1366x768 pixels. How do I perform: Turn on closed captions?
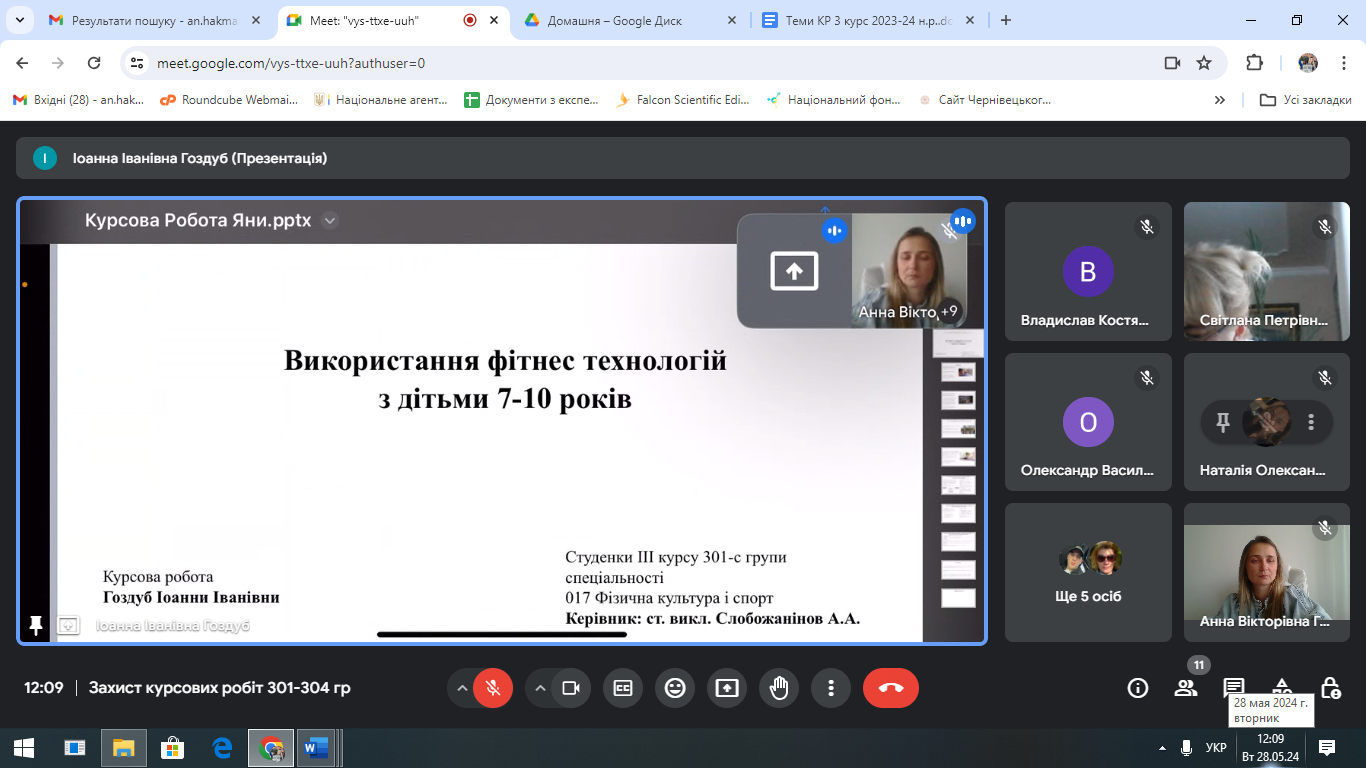click(623, 688)
